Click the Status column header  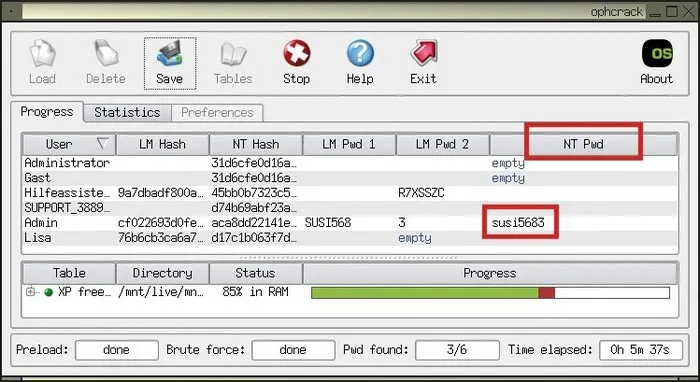256,273
